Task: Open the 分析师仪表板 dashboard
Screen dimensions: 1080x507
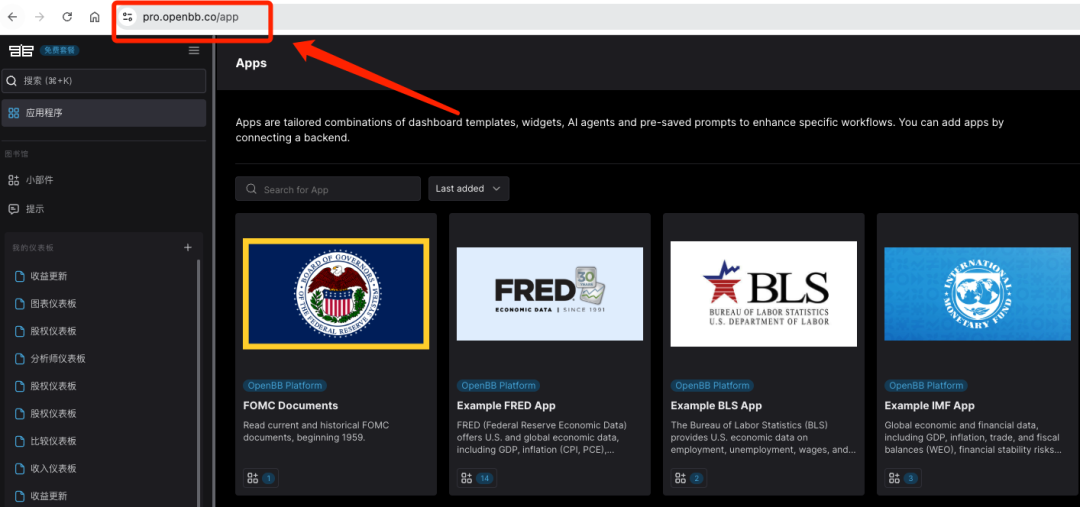Action: 58,358
